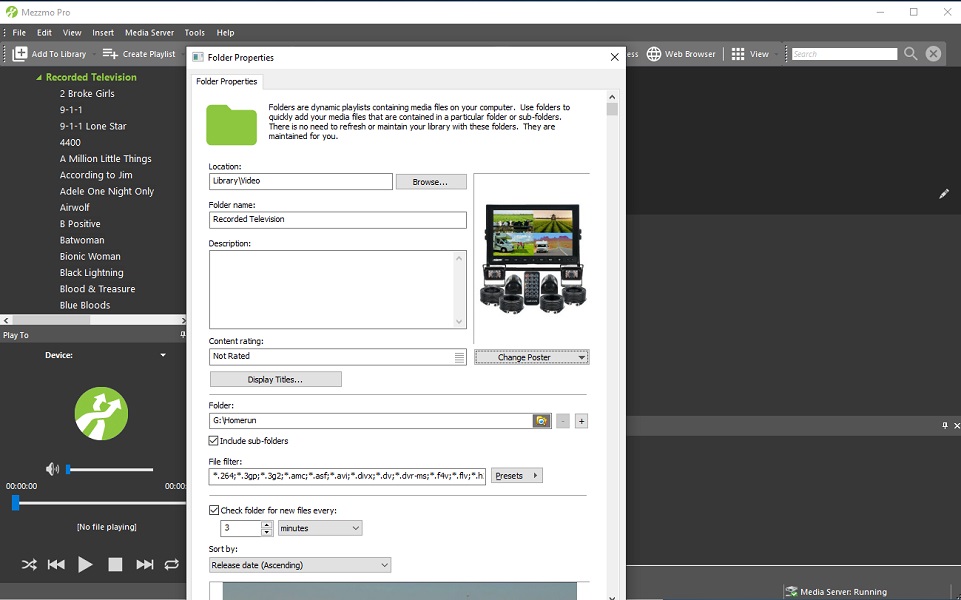Open the Change Poster dropdown
The height and width of the screenshot is (600, 961).
[531, 357]
